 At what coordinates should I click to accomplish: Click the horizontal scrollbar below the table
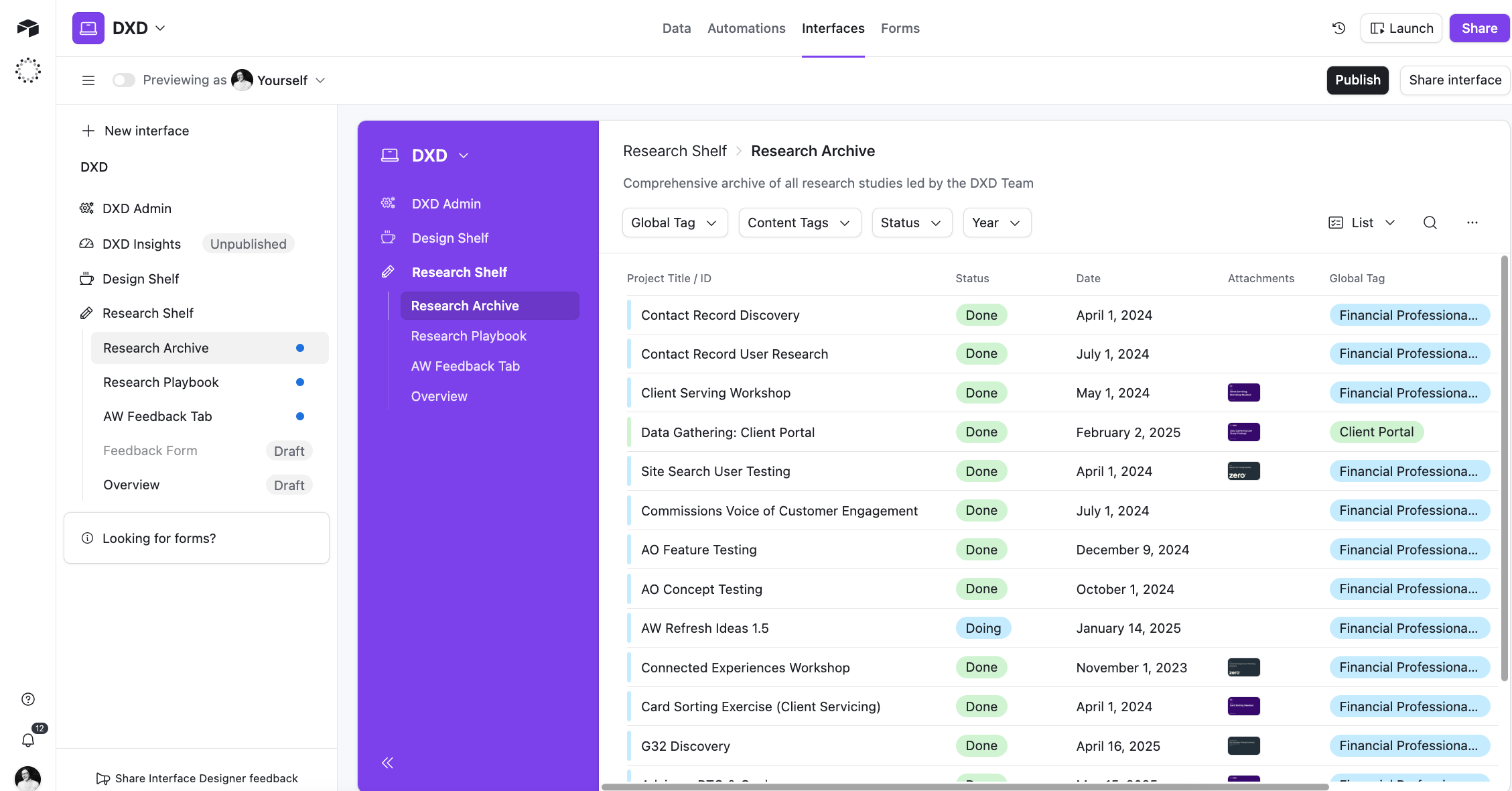tap(965, 787)
